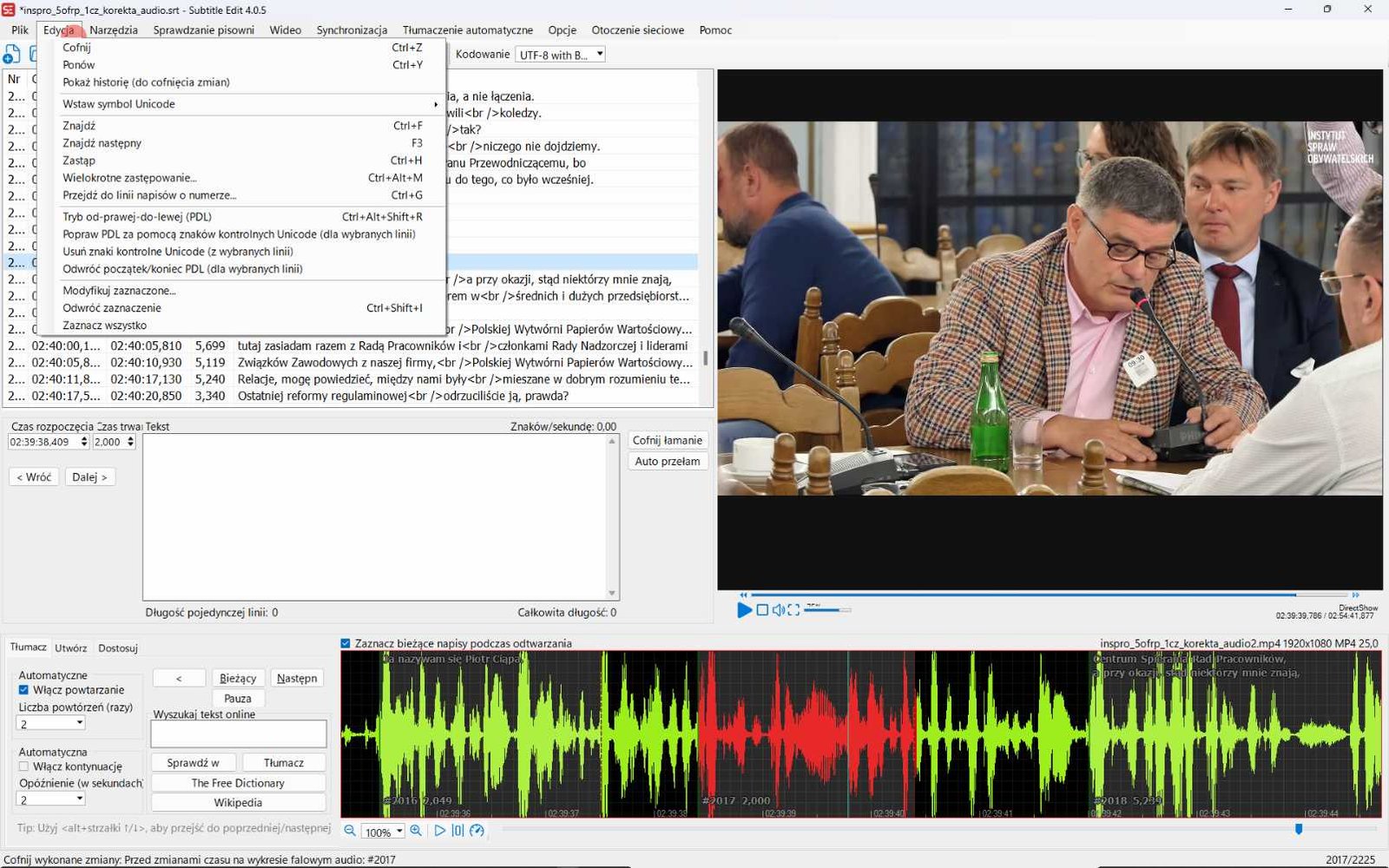Click the 'Wyszukaj tekst online' input field

239,734
